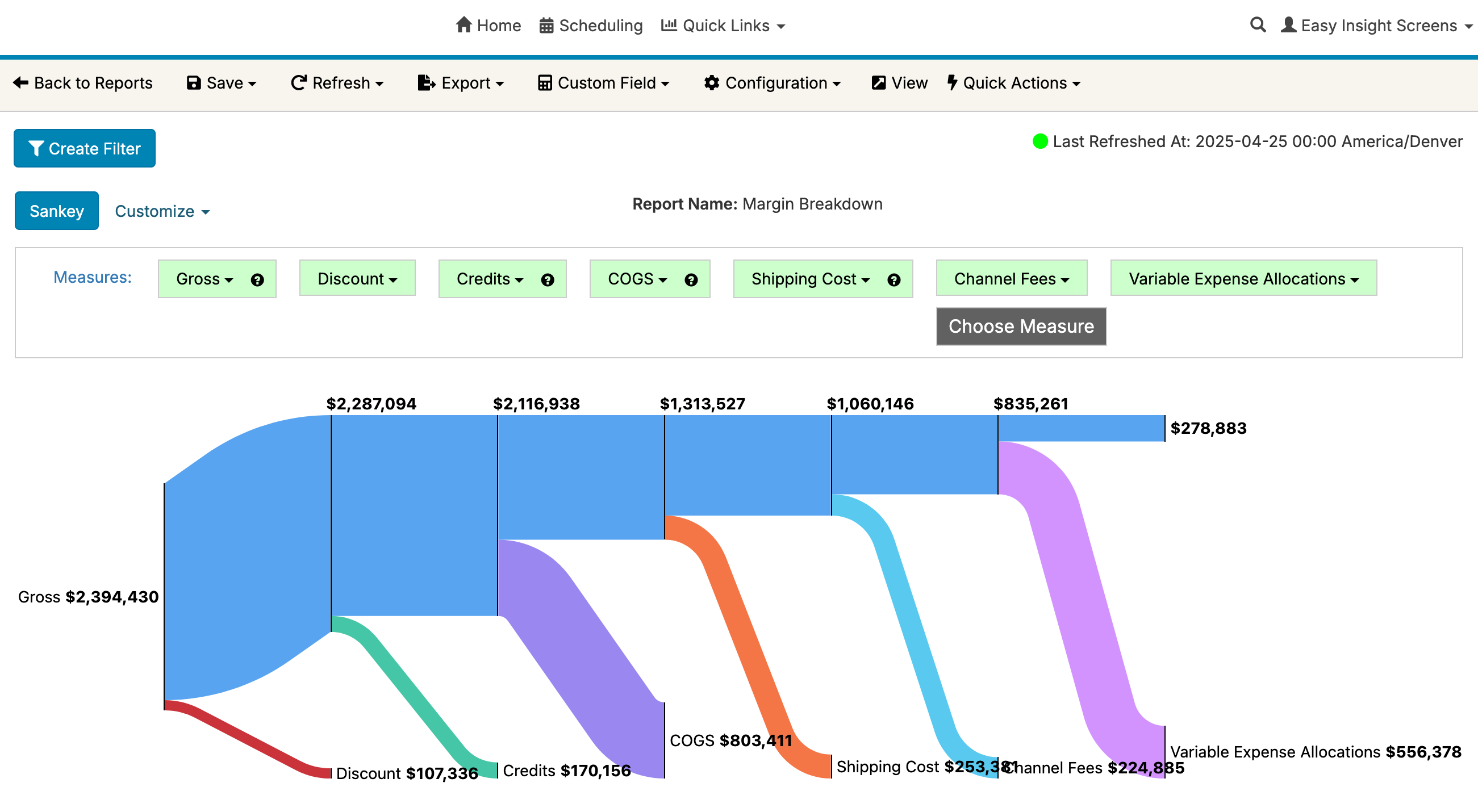Select the Sankey tab button
Screen dimensions: 1478x812
point(56,211)
